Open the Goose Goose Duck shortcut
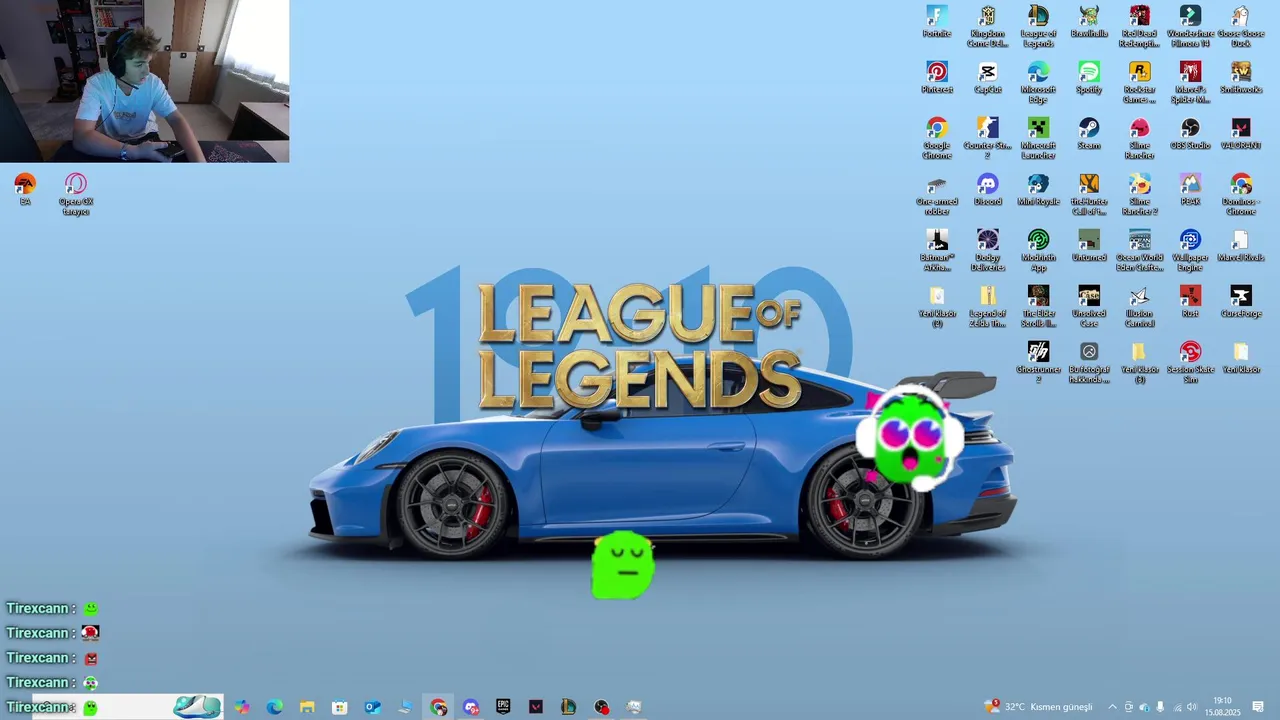This screenshot has height=720, width=1280. (1241, 27)
